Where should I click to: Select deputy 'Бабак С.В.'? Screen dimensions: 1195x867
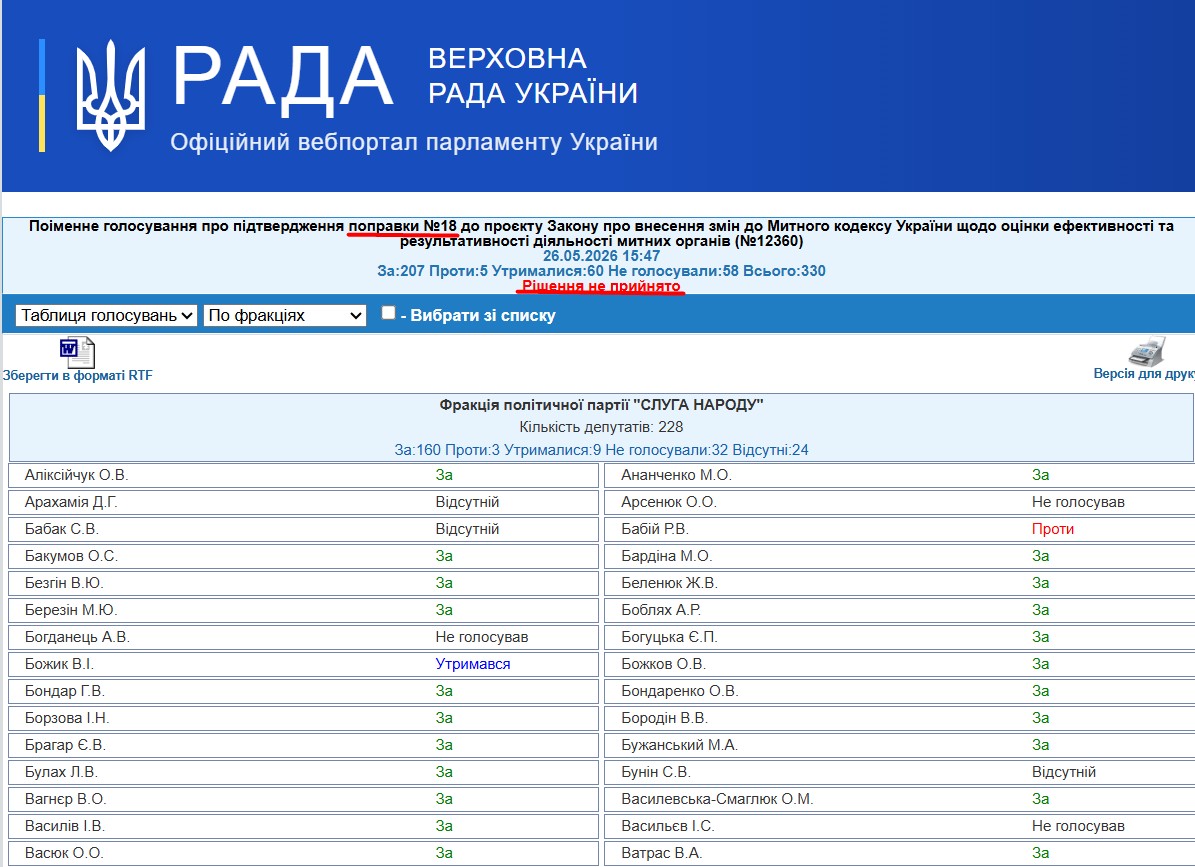(x=62, y=529)
